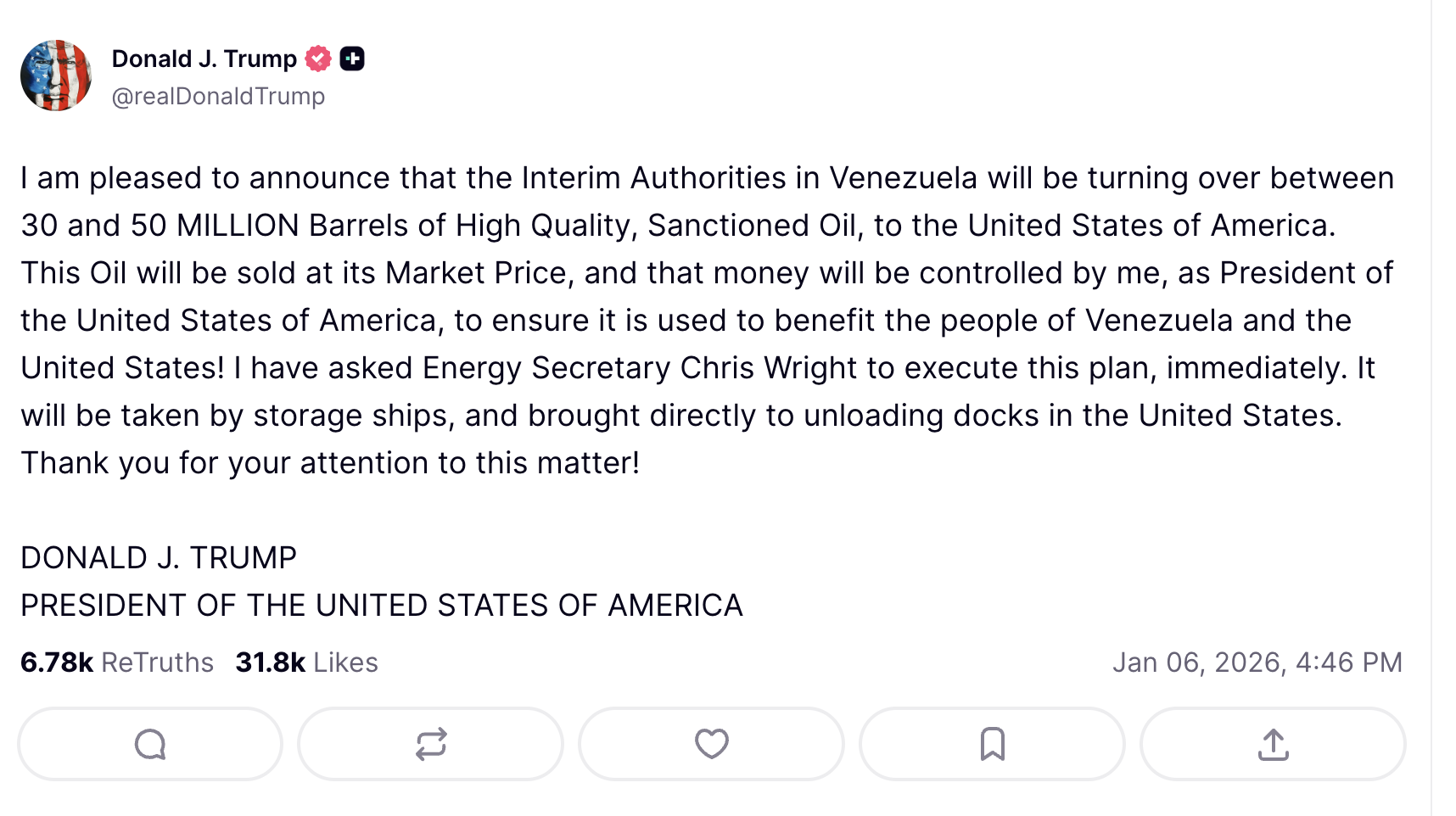1456x816 pixels.
Task: Like the post with the heart button
Action: click(x=711, y=744)
